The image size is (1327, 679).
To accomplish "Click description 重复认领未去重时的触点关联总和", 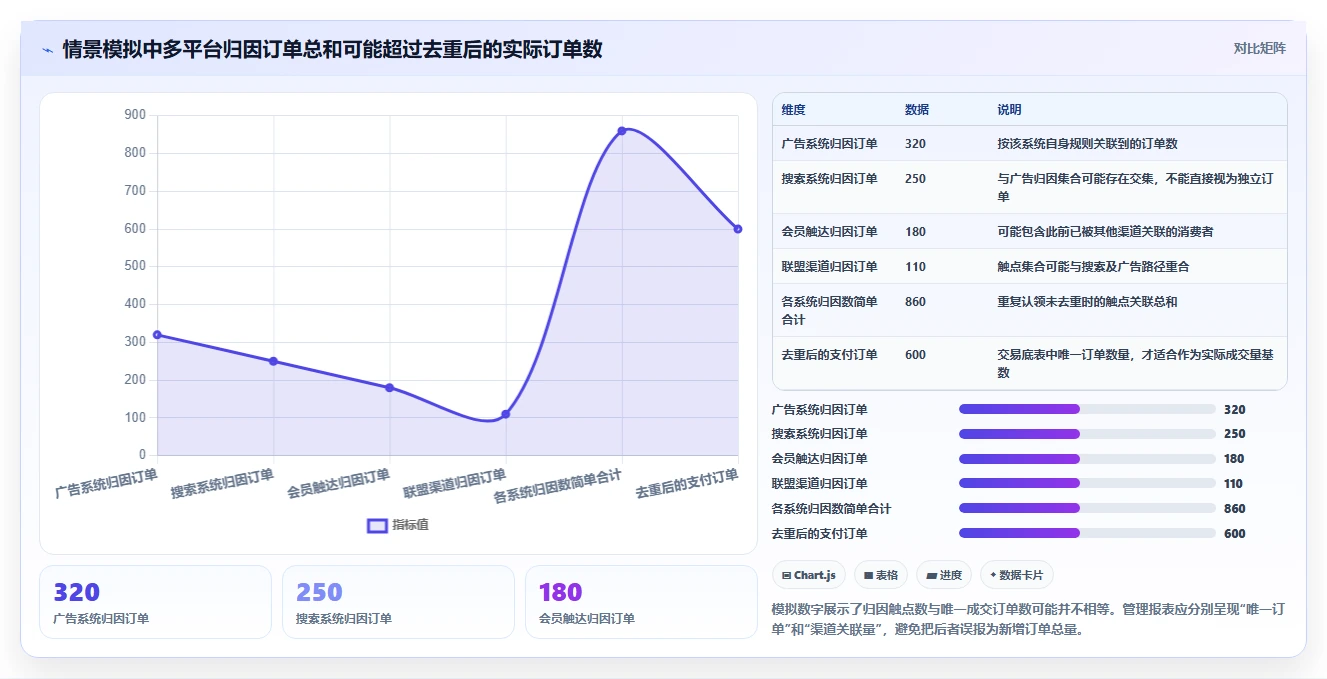I will 1087,302.
